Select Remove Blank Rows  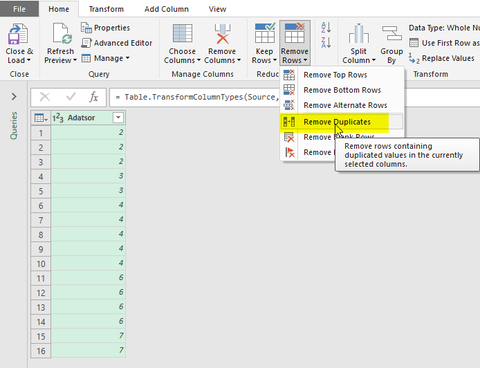(x=342, y=137)
